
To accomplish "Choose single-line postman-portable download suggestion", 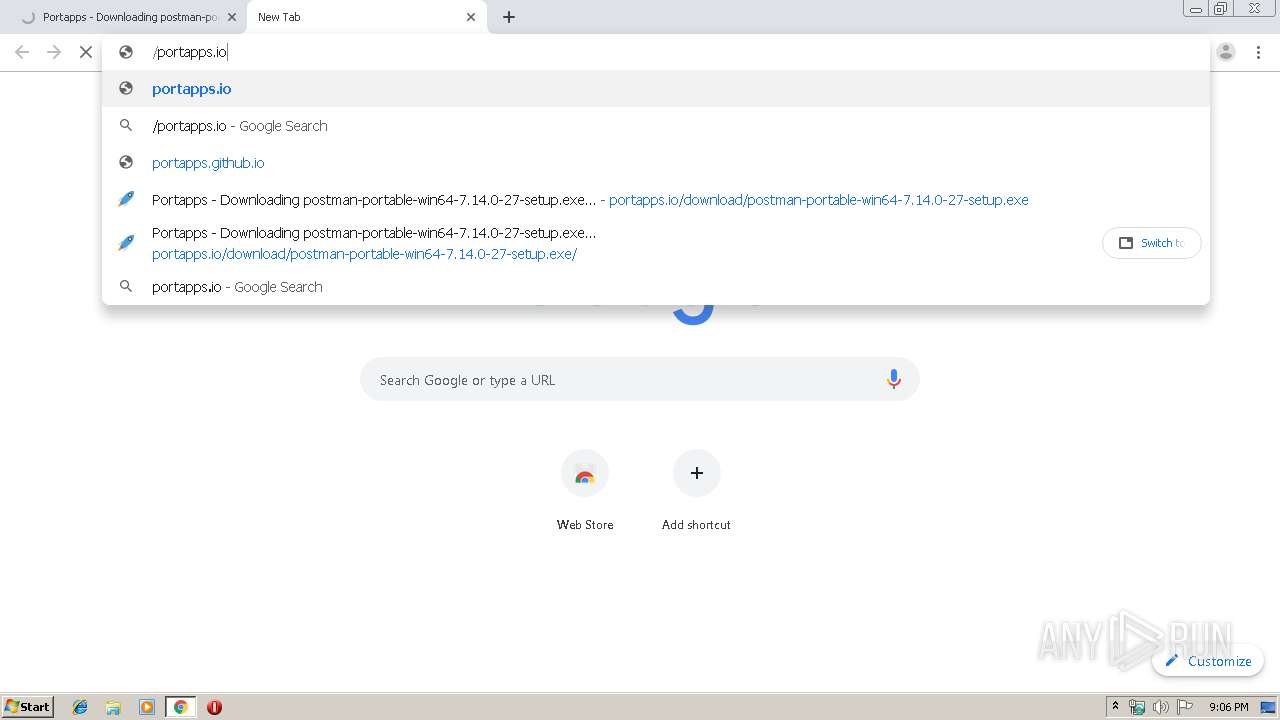I will point(656,200).
